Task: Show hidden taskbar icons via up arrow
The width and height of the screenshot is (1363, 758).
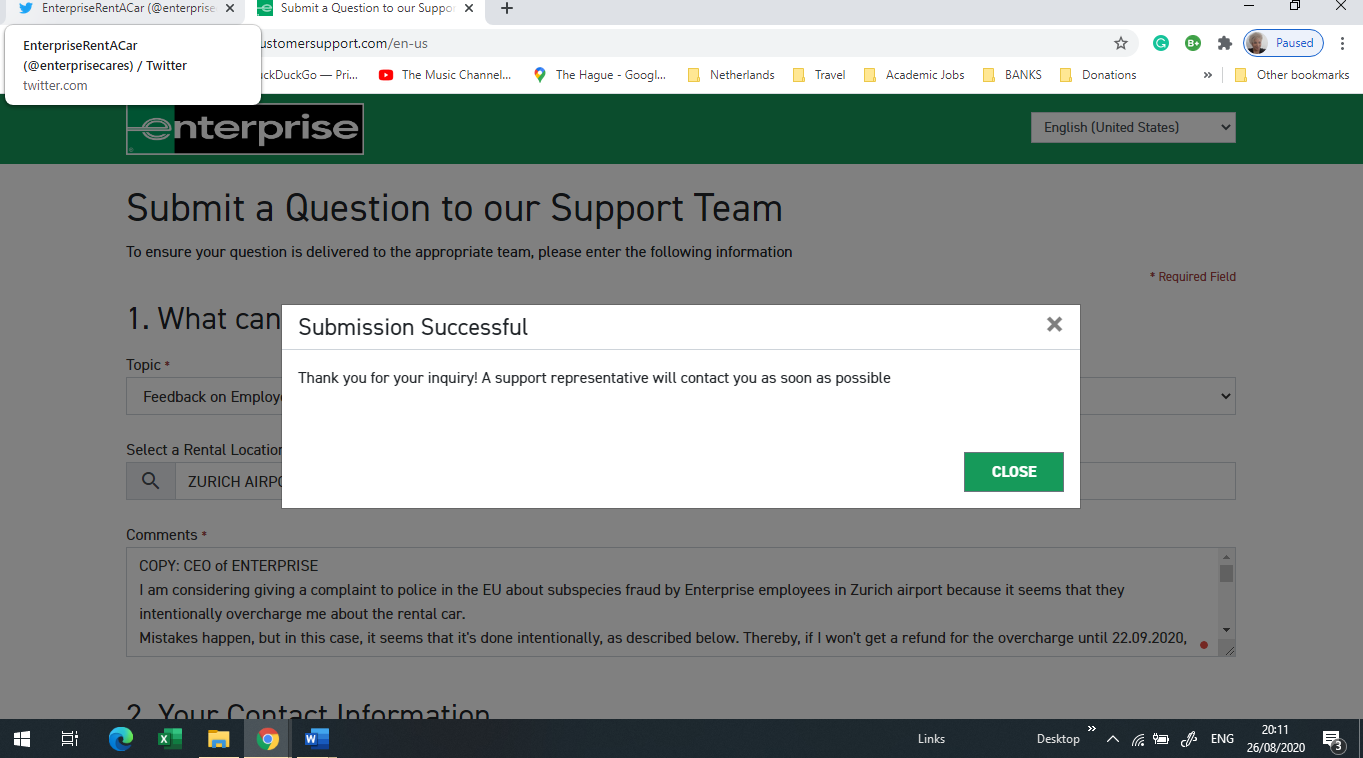Action: (x=1112, y=739)
